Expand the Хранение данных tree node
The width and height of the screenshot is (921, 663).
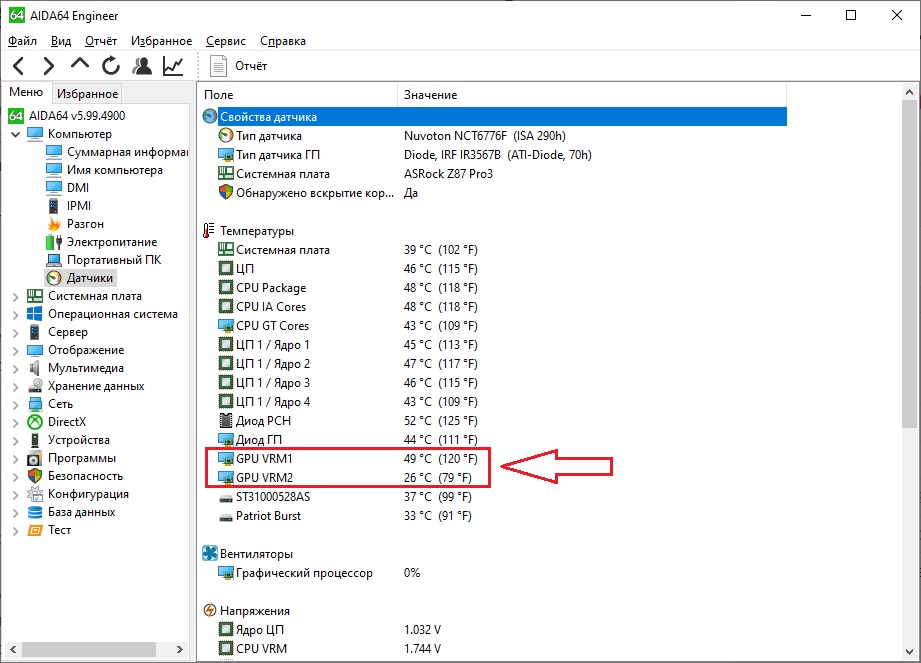coord(15,386)
